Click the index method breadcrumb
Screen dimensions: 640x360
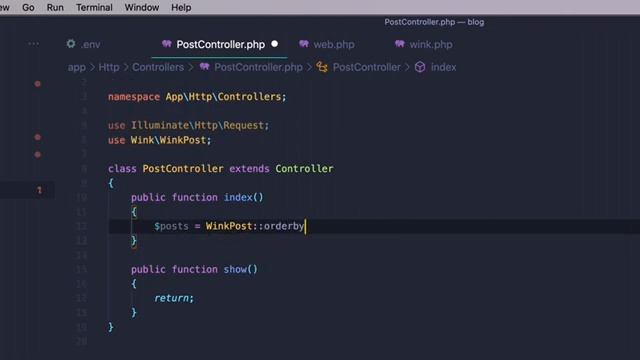[x=443, y=67]
